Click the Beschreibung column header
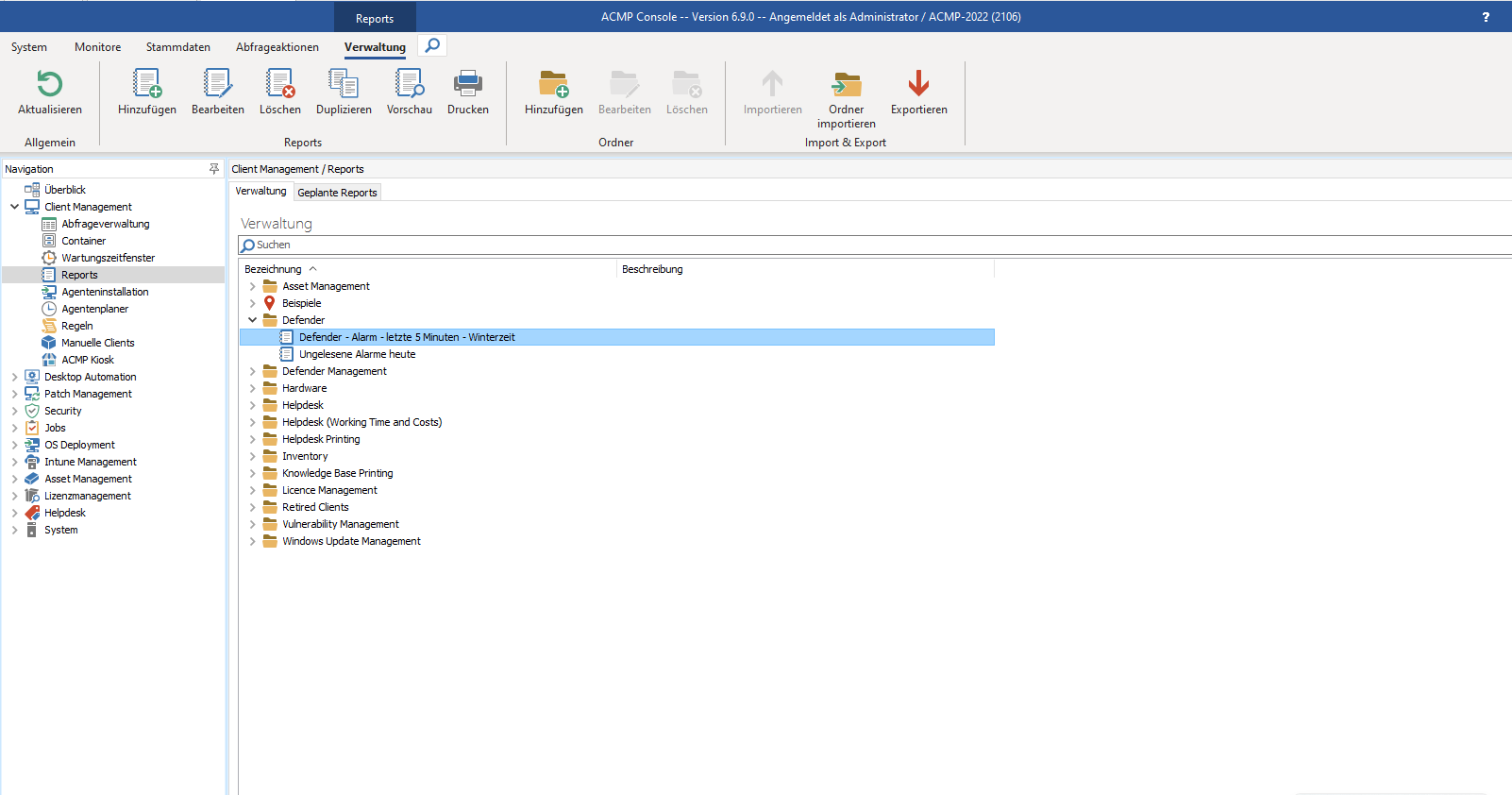Screen dimensions: 1512x795 652,269
